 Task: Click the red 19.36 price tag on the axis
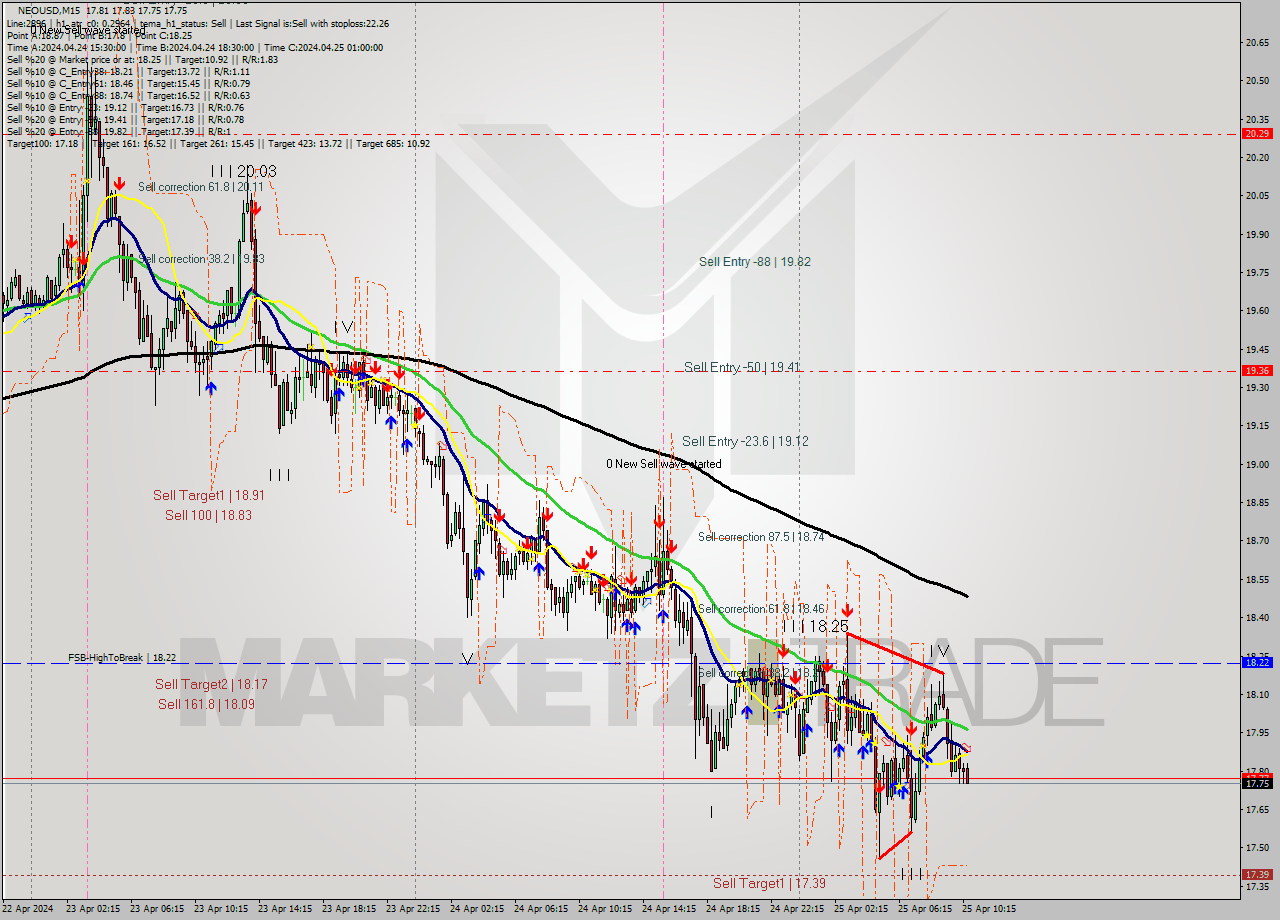pyautogui.click(x=1257, y=370)
